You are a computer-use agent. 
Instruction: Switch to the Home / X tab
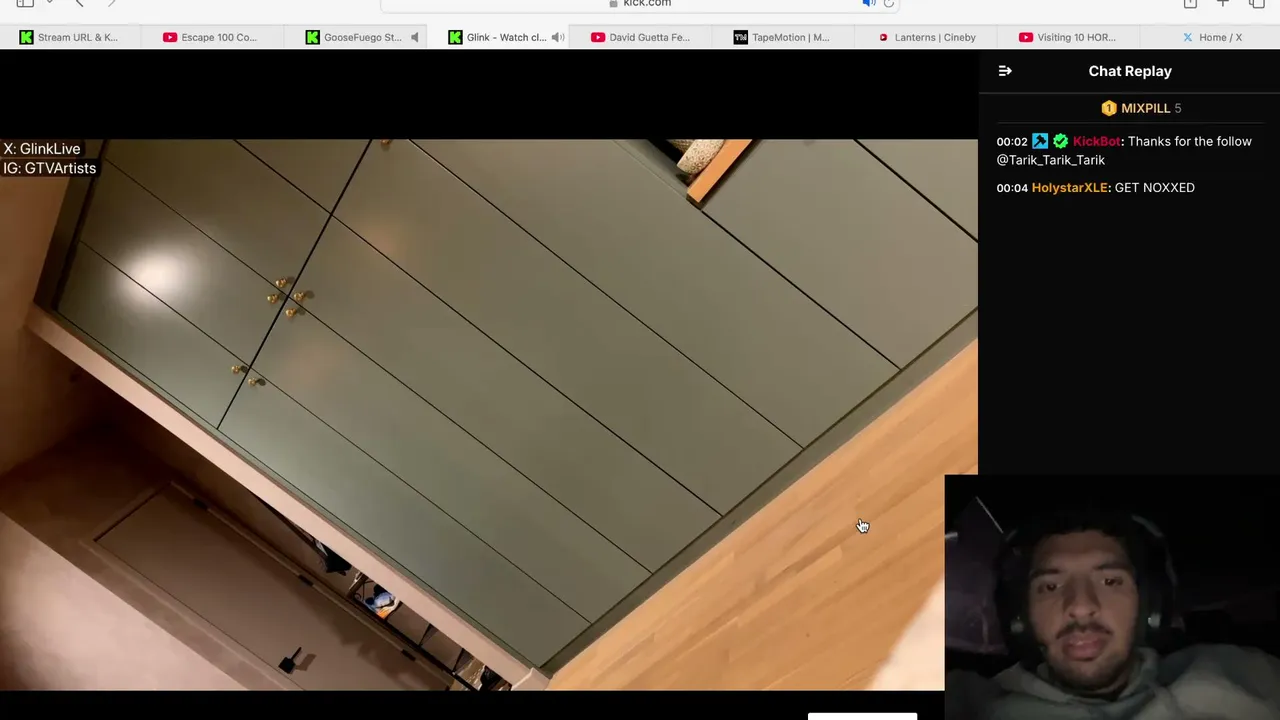(1211, 37)
